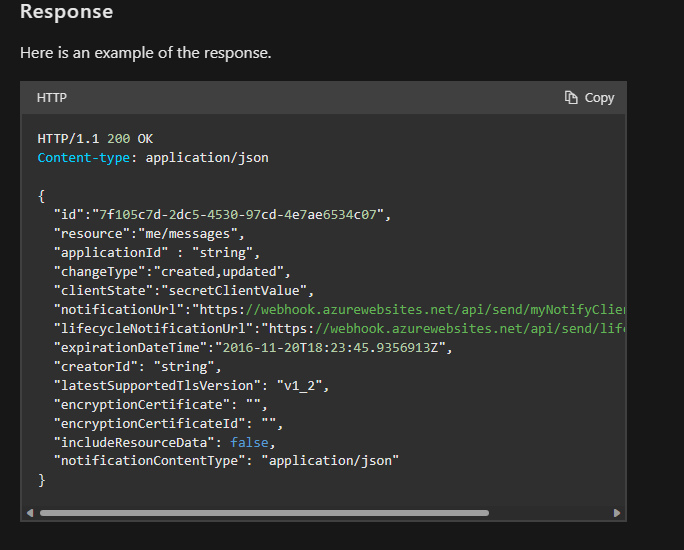Click the copy icon in code header
The width and height of the screenshot is (684, 550).
(571, 98)
